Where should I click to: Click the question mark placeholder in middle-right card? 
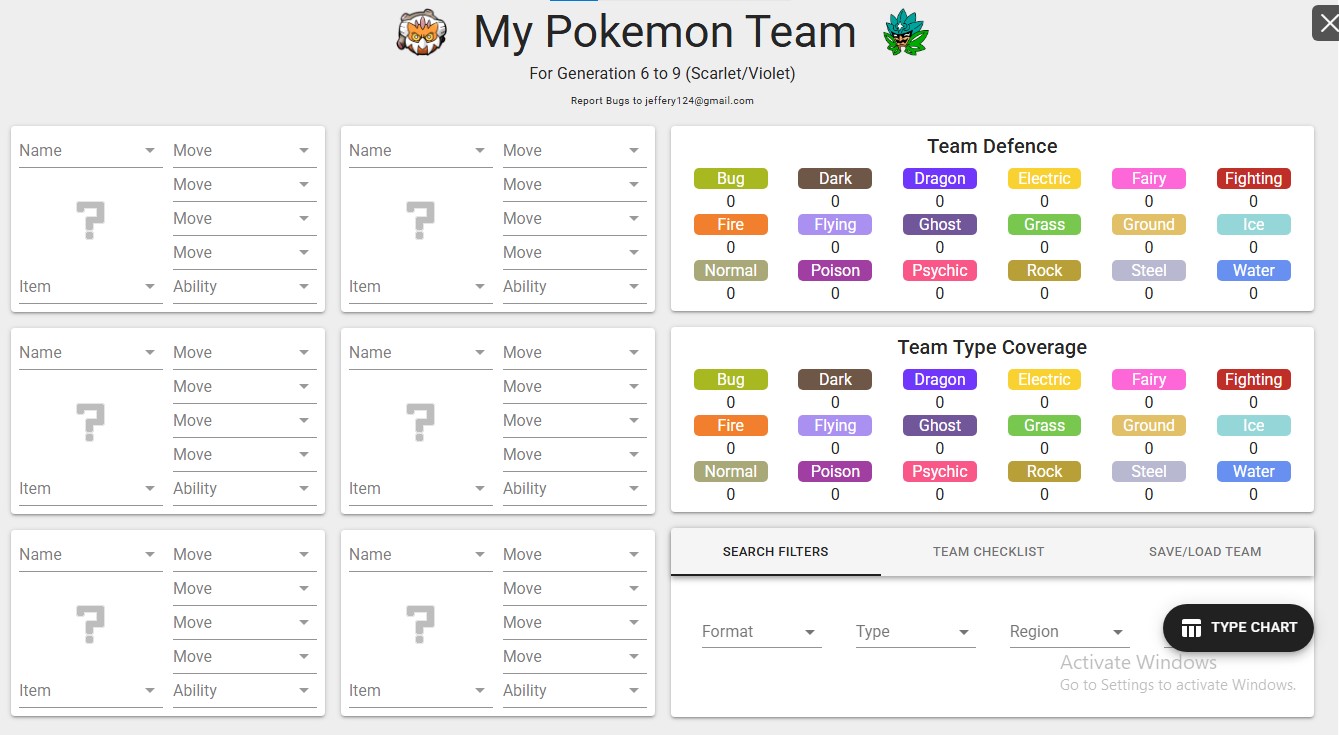(x=420, y=421)
